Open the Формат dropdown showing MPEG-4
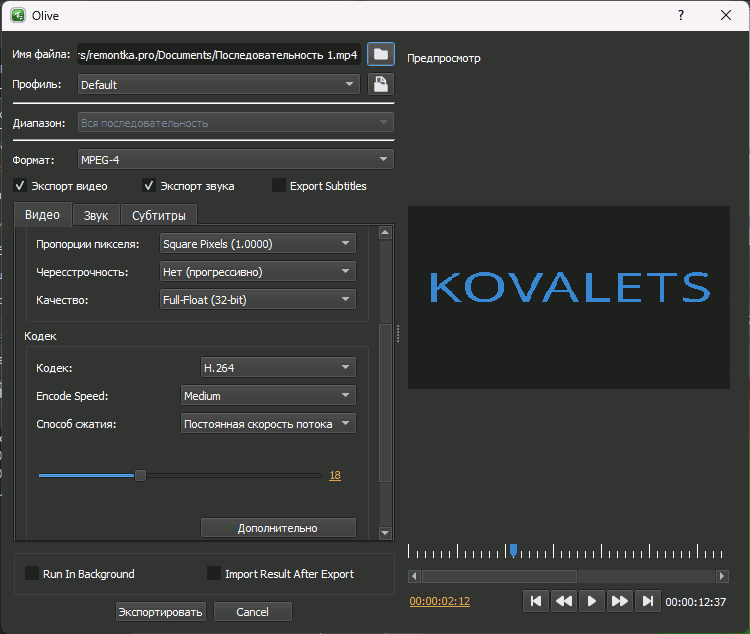750x634 pixels. 236,159
